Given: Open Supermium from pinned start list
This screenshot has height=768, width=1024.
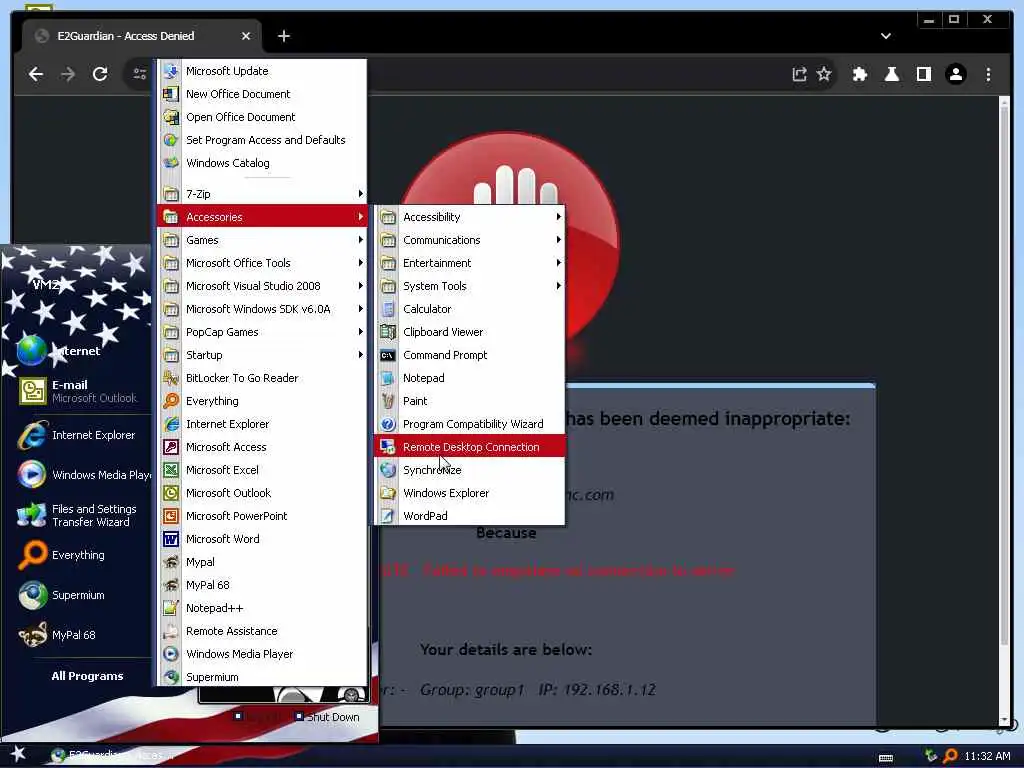Looking at the screenshot, I should point(77,595).
